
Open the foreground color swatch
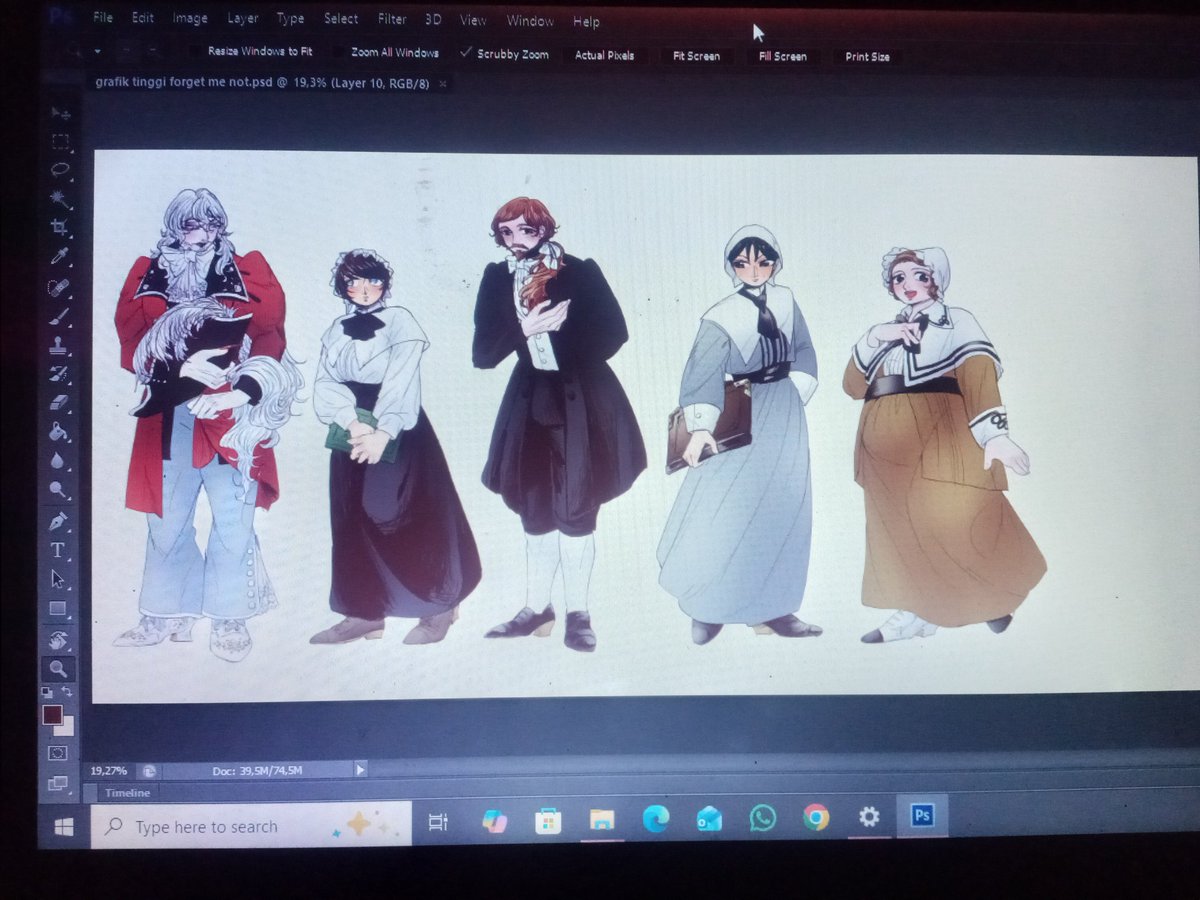52,714
